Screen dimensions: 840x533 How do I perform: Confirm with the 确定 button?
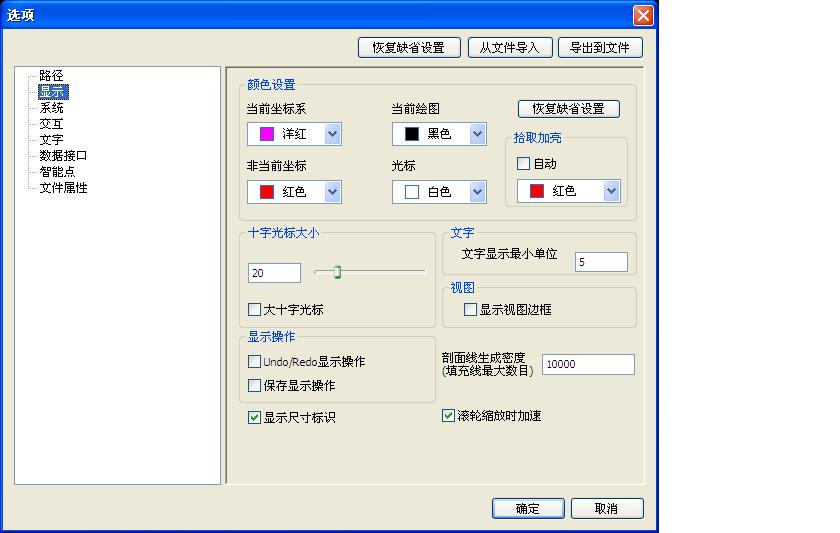tap(528, 508)
